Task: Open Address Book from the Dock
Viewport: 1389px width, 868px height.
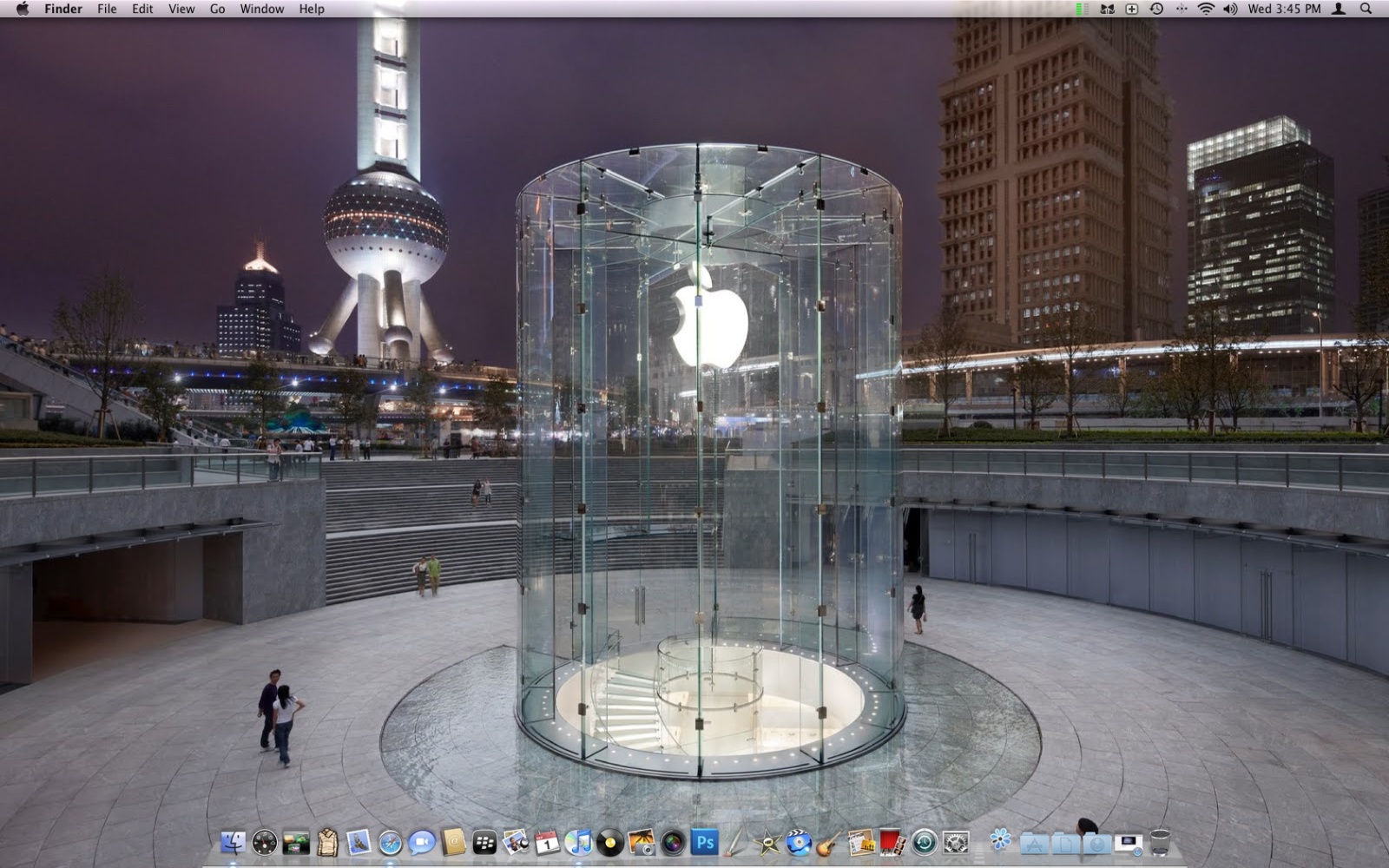Action: pyautogui.click(x=453, y=842)
